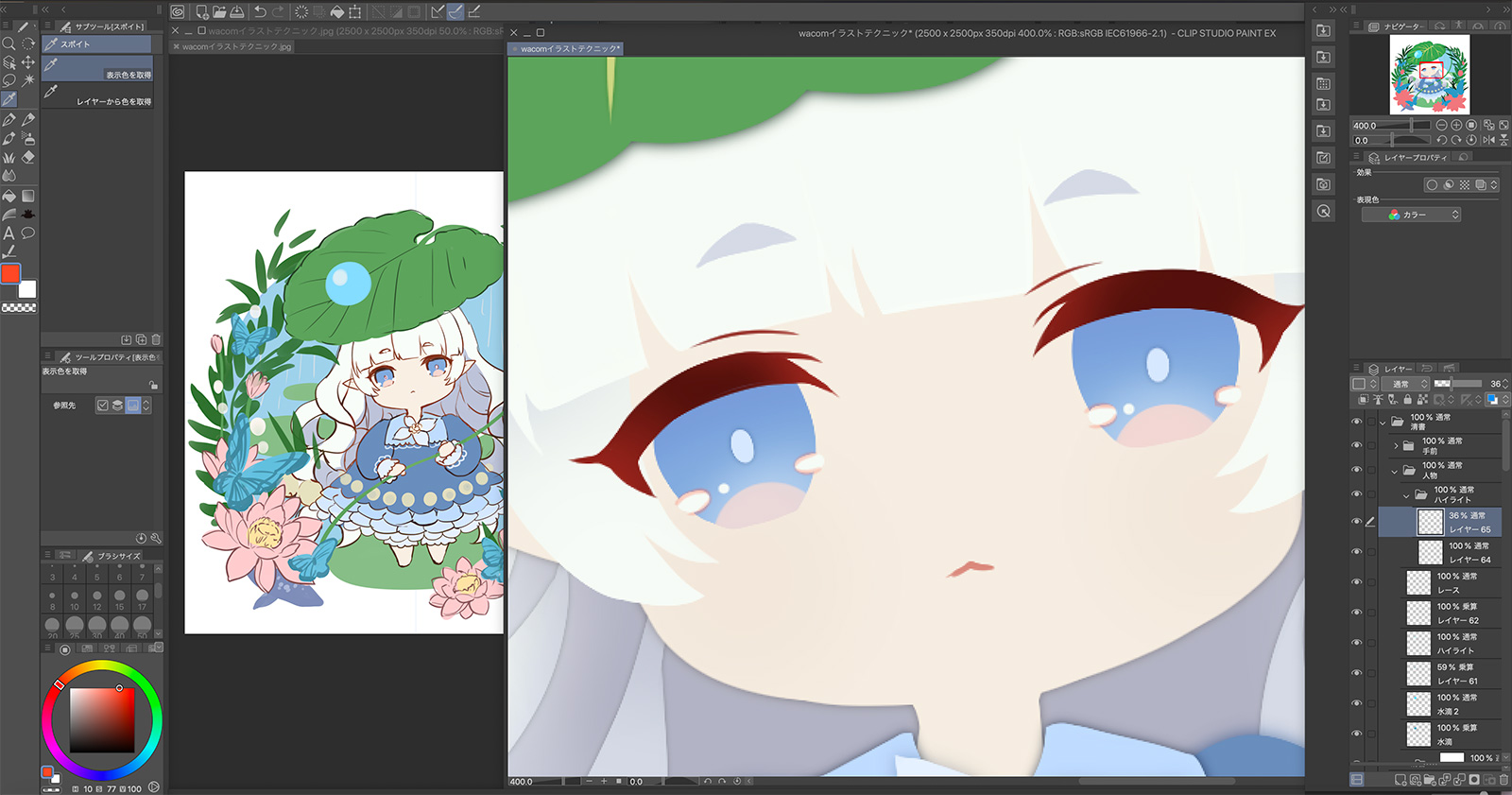Toggle visibility of the 人物 folder
The width and height of the screenshot is (1512, 795).
coord(1357,470)
